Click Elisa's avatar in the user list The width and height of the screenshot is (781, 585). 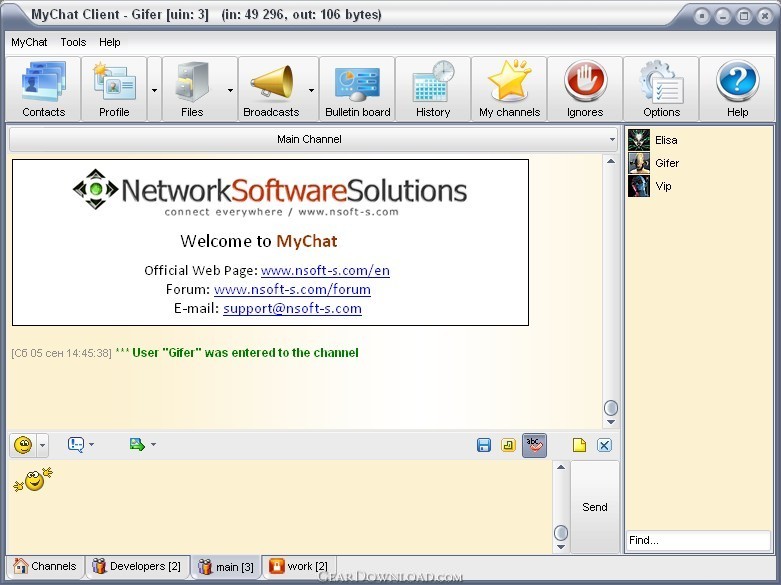pos(639,140)
